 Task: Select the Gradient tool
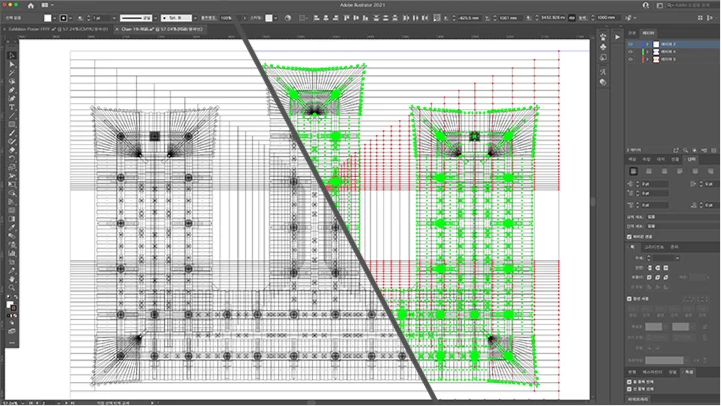(x=12, y=219)
